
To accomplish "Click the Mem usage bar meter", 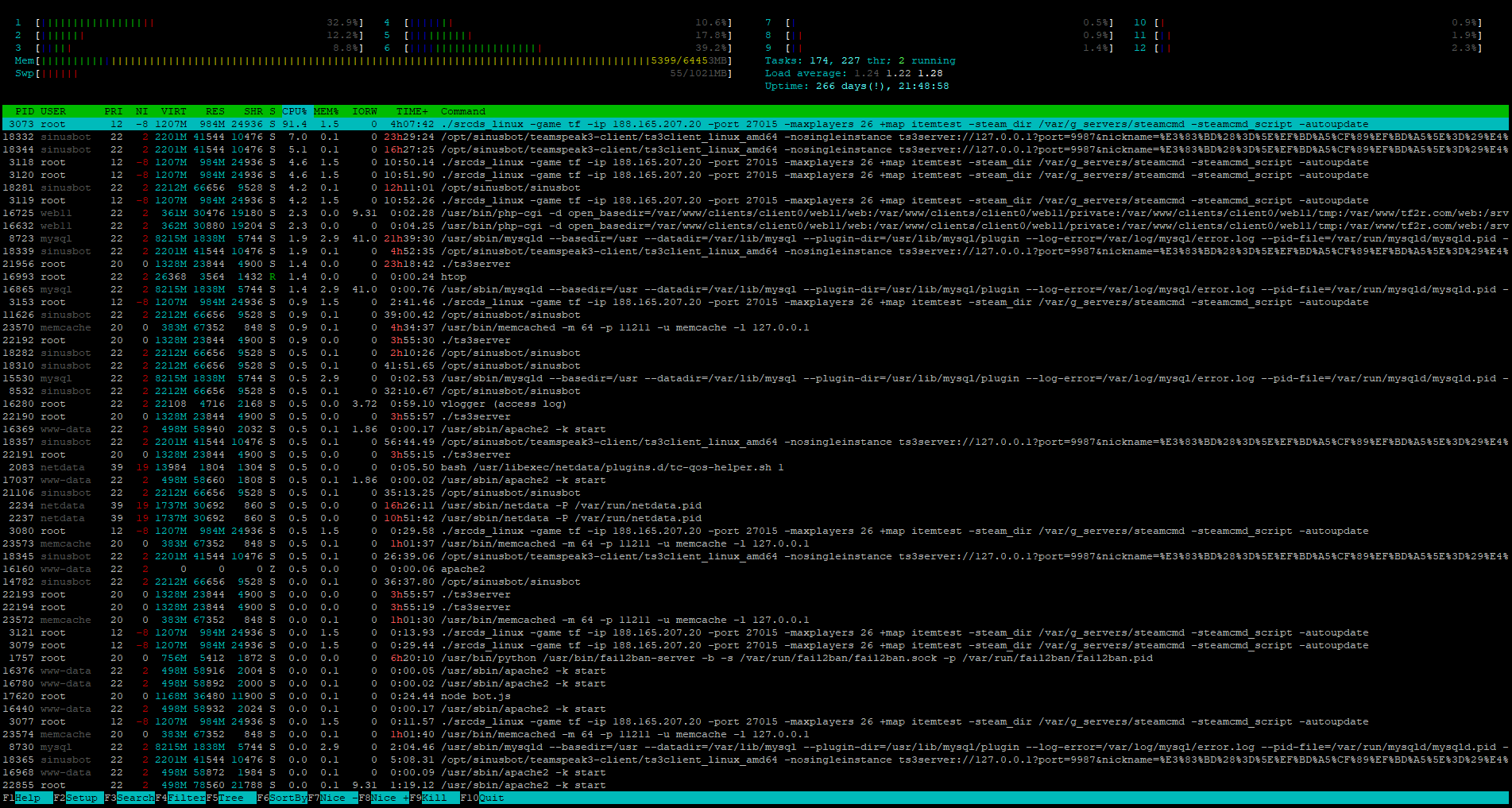I will pos(373,60).
